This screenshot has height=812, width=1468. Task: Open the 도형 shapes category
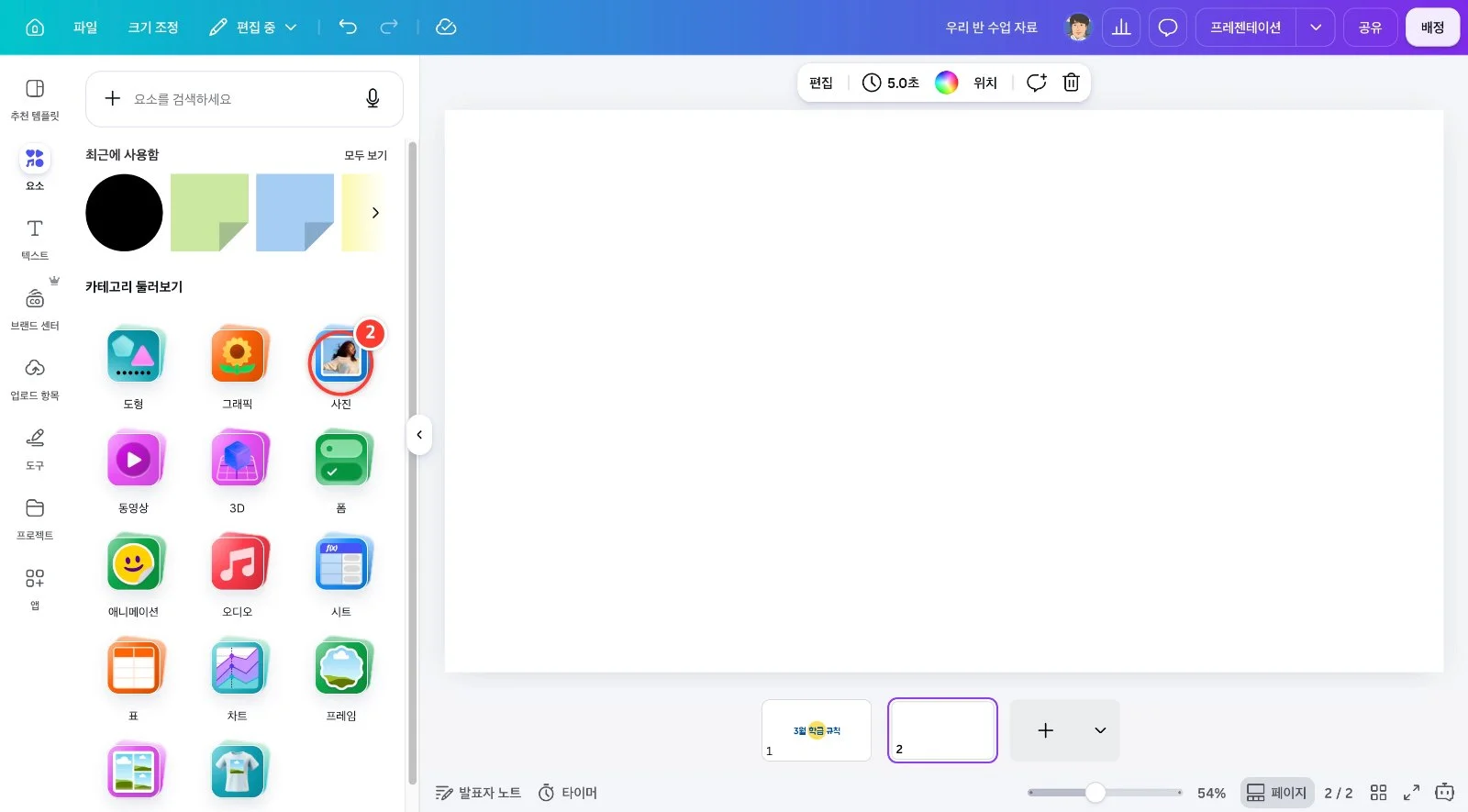[134, 368]
